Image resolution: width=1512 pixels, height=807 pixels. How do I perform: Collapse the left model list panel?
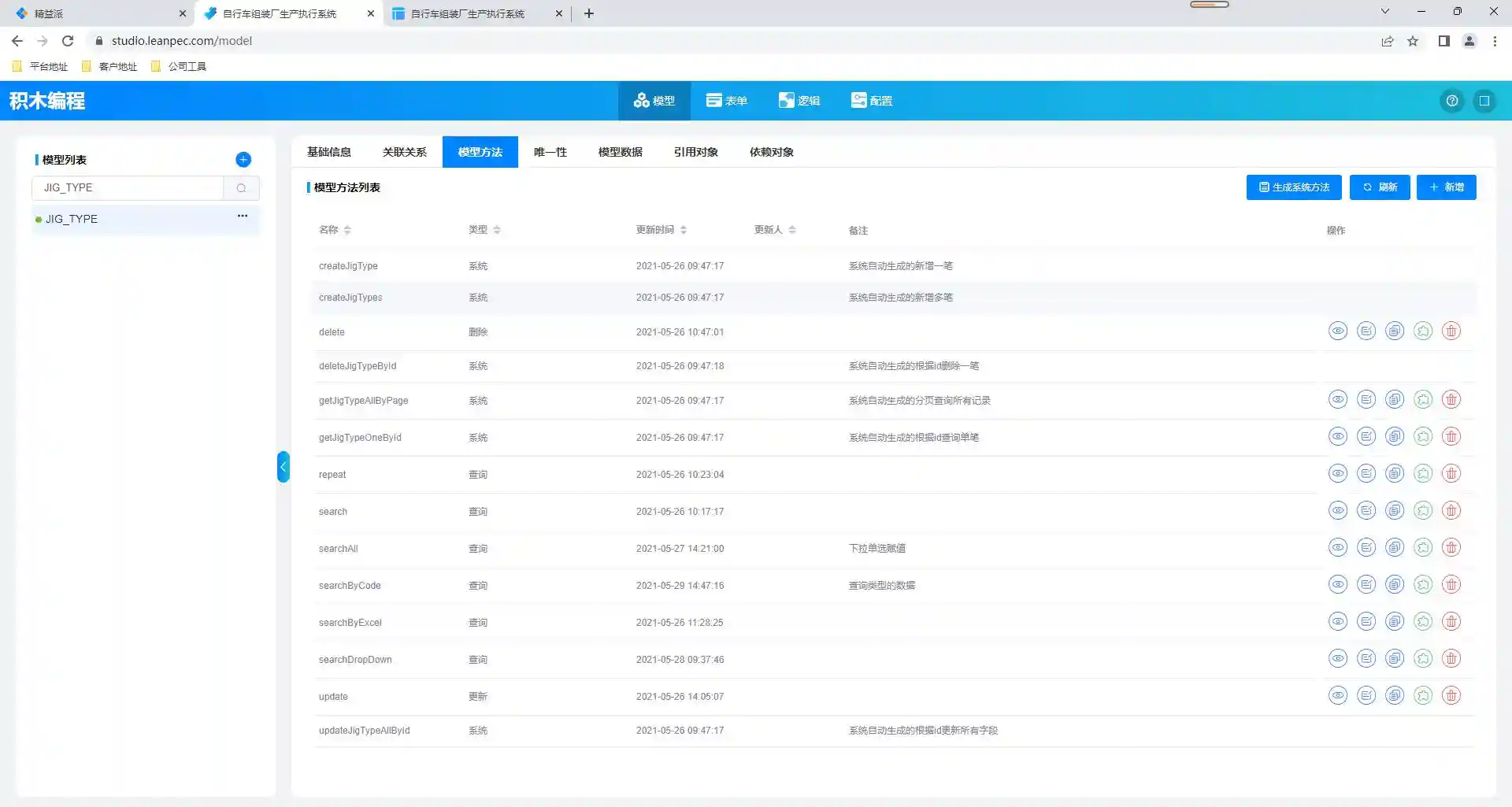283,467
